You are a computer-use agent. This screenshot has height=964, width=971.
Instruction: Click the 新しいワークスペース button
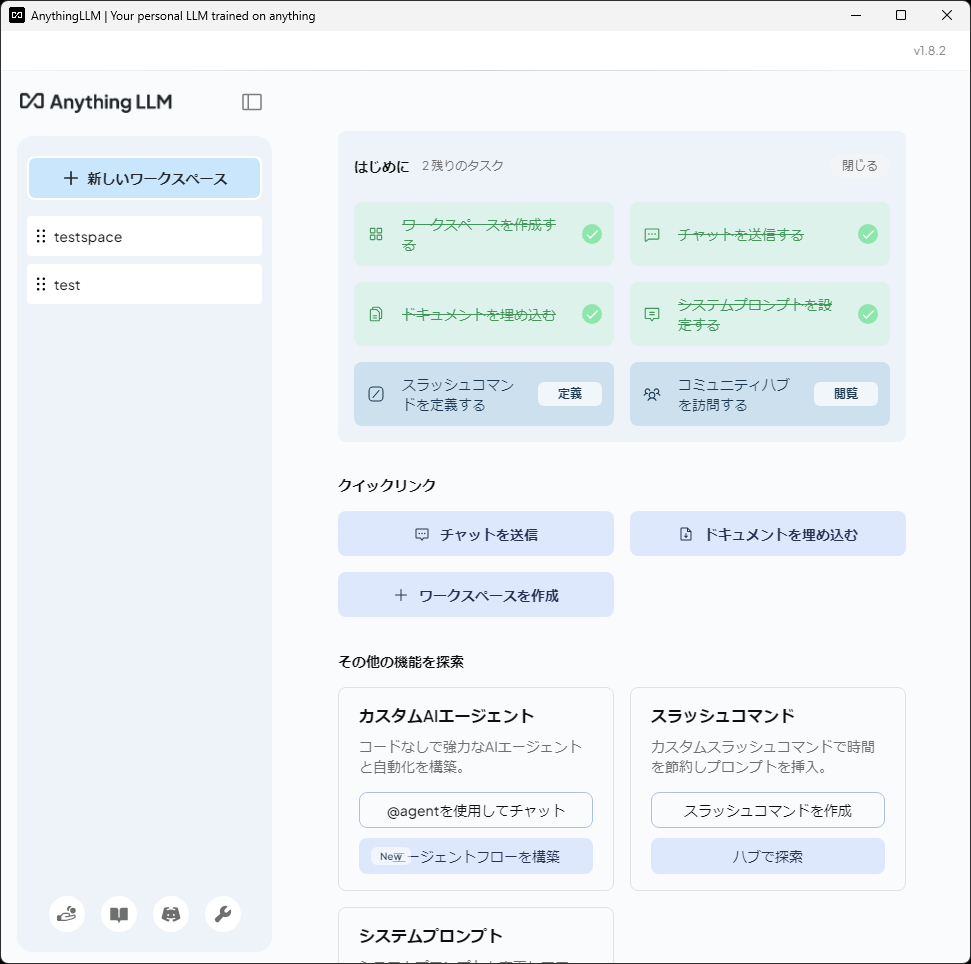coord(144,177)
